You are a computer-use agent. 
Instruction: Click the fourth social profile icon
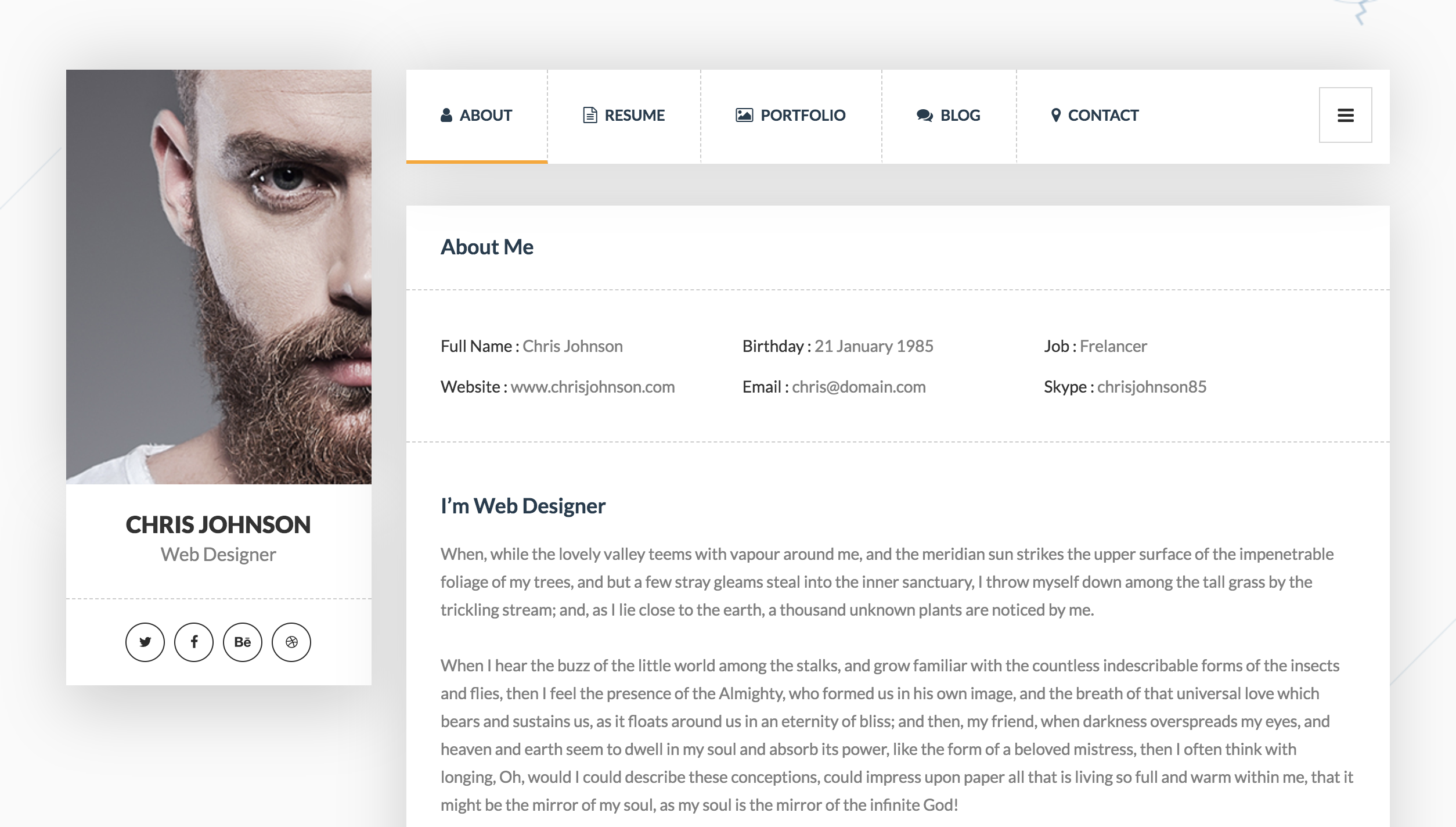[x=291, y=641]
